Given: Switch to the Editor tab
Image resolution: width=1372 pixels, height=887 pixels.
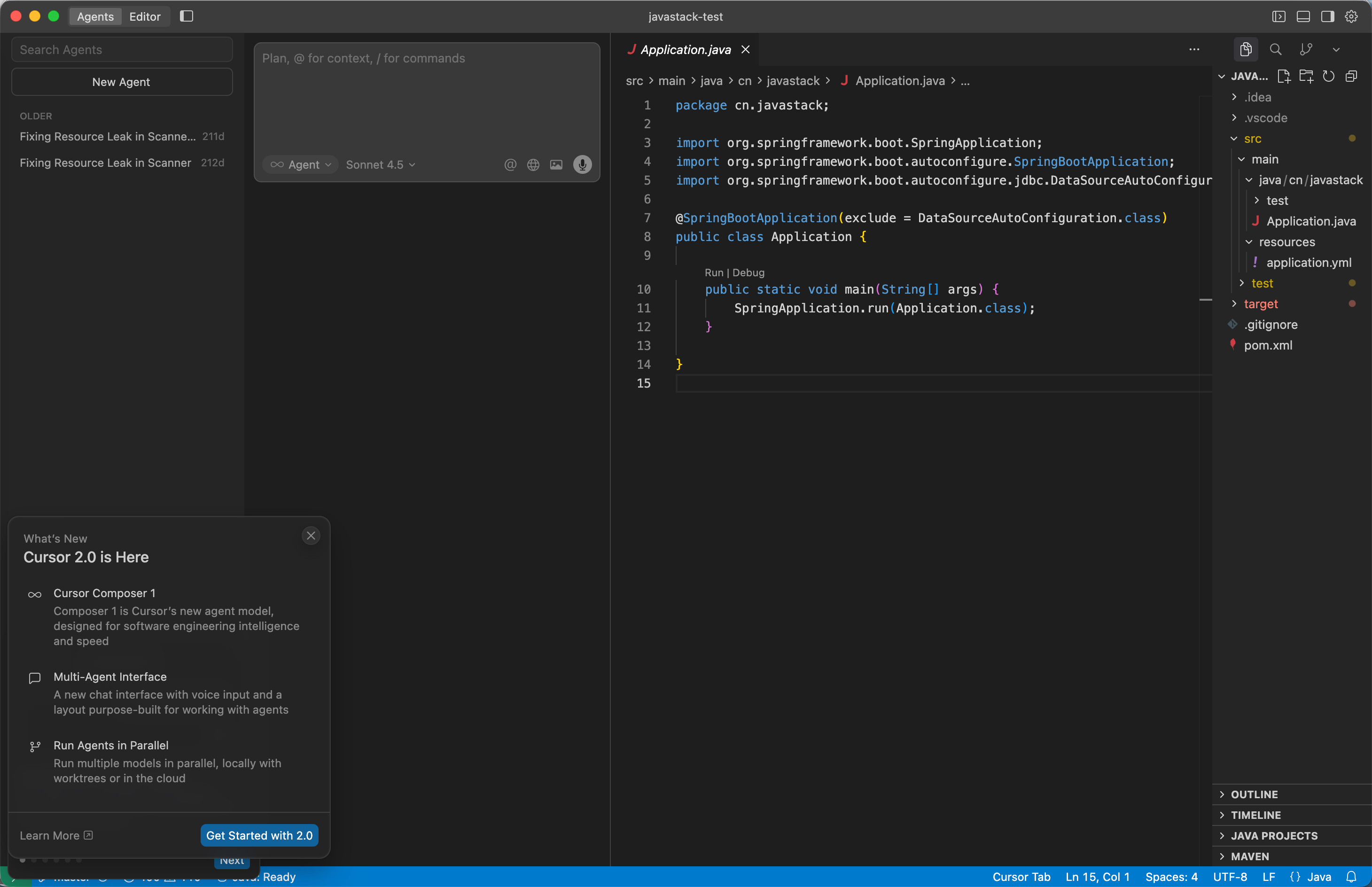Looking at the screenshot, I should pyautogui.click(x=145, y=16).
